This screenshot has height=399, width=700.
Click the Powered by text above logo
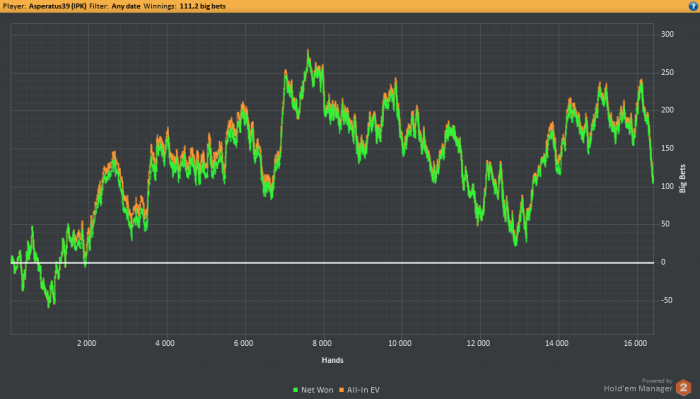pyautogui.click(x=657, y=381)
